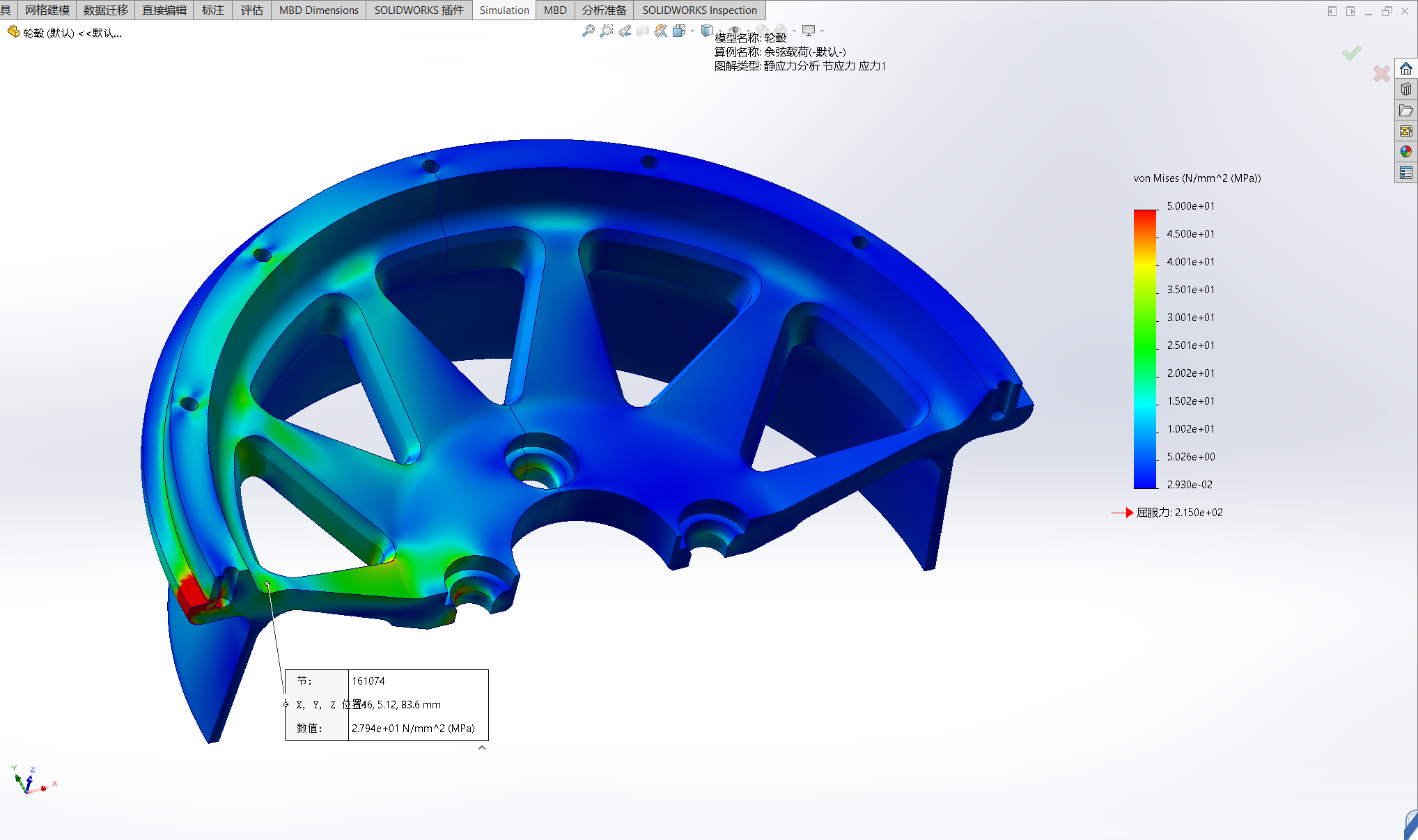
Task: Click the von Mises color legend bar
Action: [x=1145, y=348]
